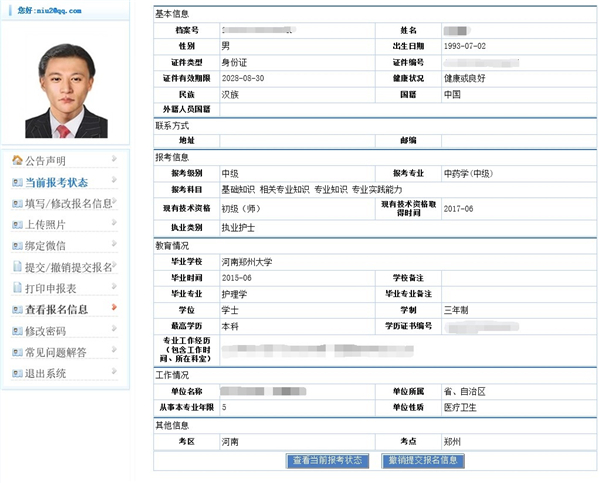Click the card icon beside 常见问题解答

(x=17, y=352)
